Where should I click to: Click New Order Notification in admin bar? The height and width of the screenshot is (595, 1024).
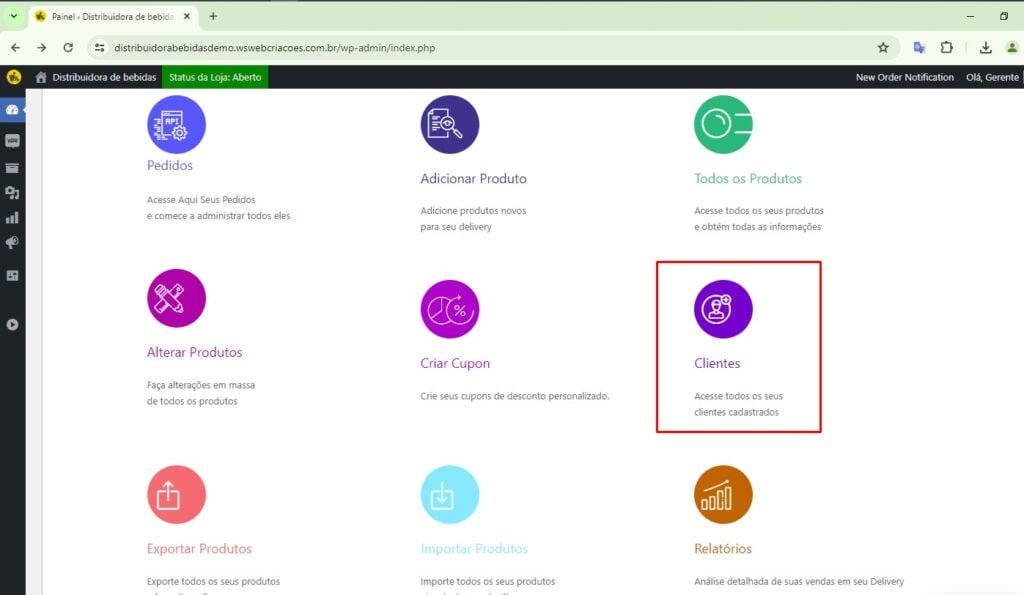[904, 77]
